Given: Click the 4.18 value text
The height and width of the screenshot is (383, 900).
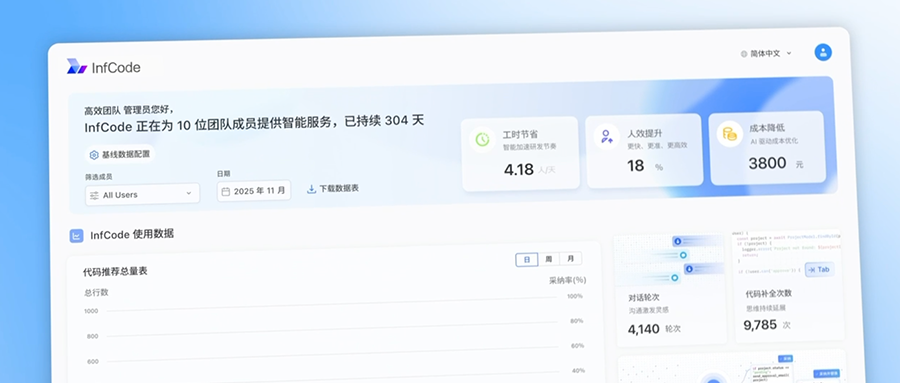Looking at the screenshot, I should pyautogui.click(x=519, y=170).
